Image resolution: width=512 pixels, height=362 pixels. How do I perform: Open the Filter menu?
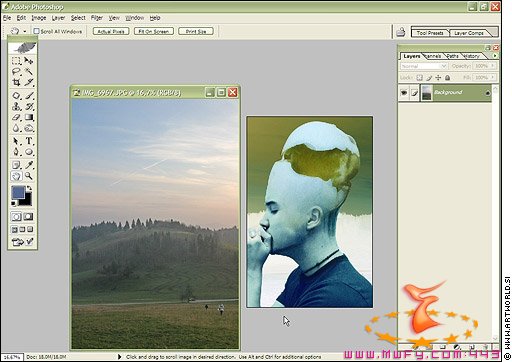click(x=97, y=18)
